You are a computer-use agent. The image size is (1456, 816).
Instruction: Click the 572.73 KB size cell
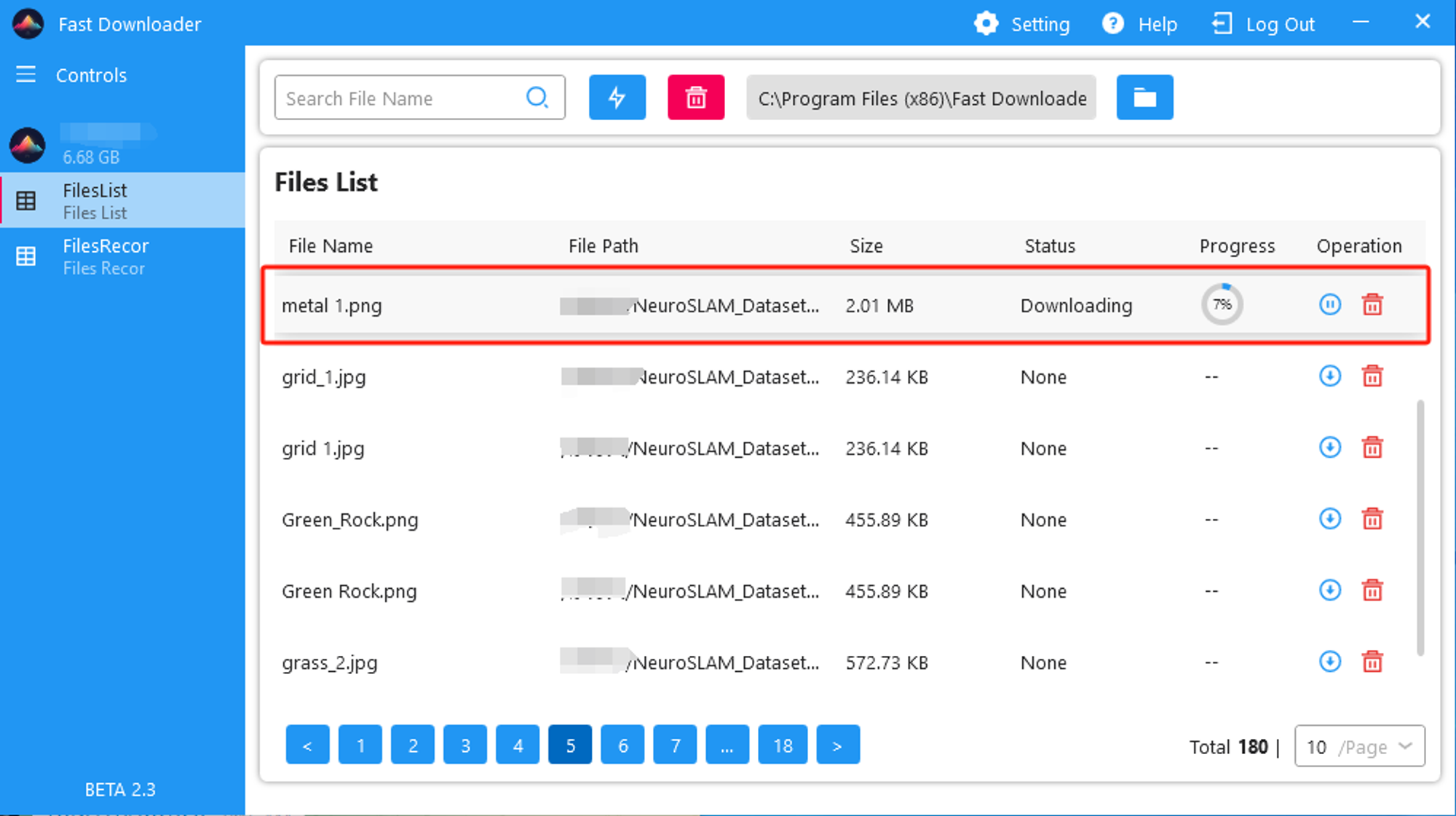point(887,662)
